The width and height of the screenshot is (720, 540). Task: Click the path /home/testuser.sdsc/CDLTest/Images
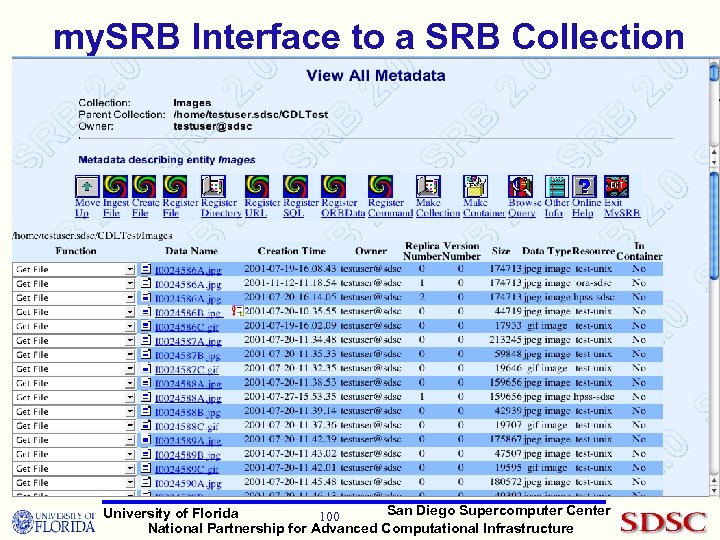92,236
